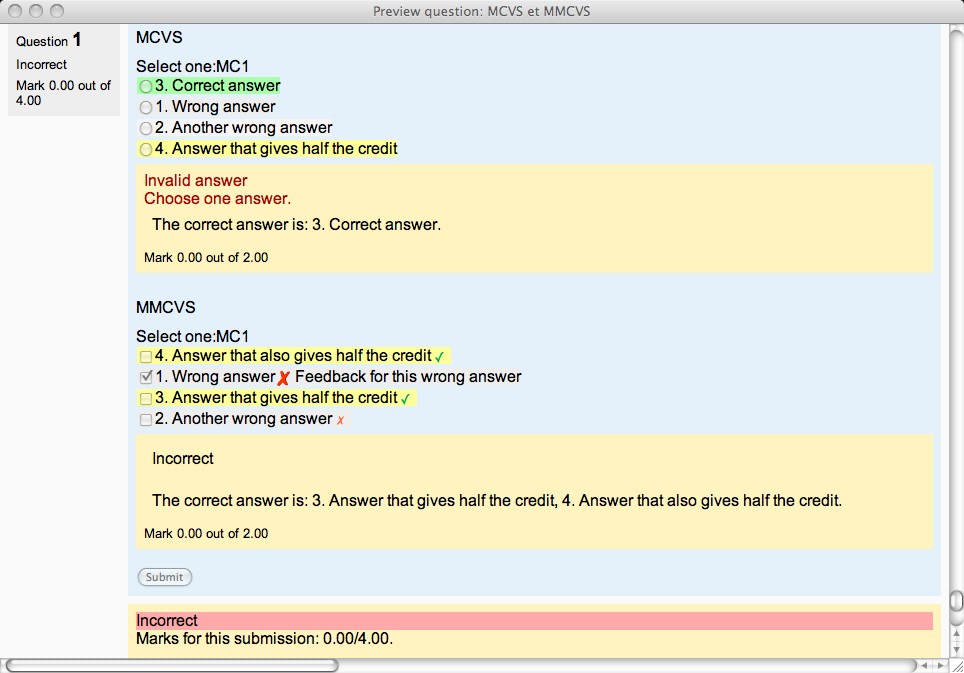Viewport: 964px width, 673px height.
Task: Click 'Incorrect' in the MMCVS feedback box
Action: coord(183,459)
